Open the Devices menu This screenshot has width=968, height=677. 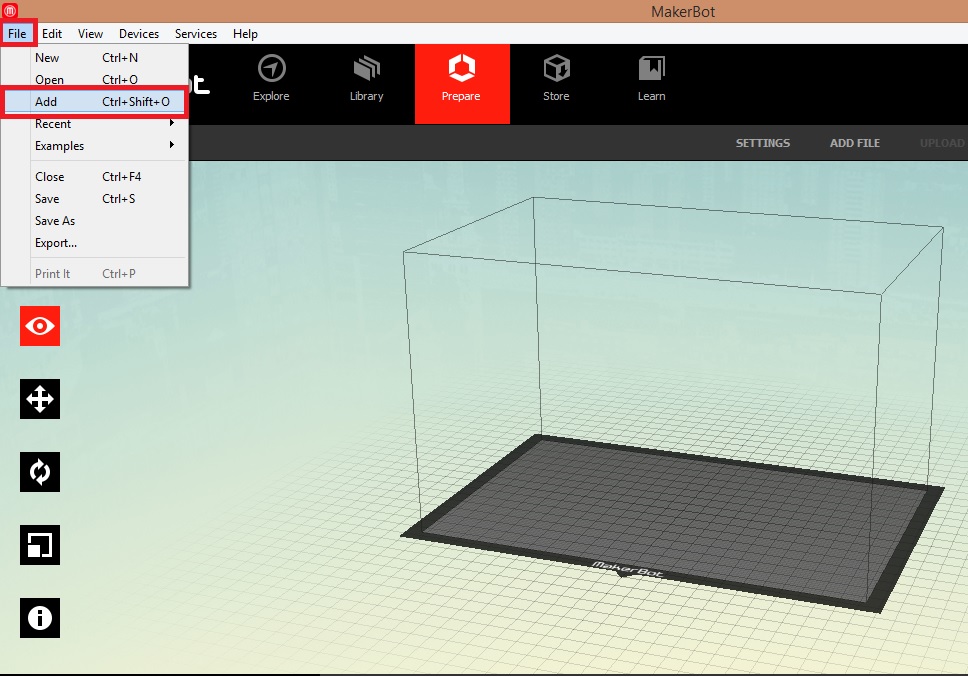[138, 33]
